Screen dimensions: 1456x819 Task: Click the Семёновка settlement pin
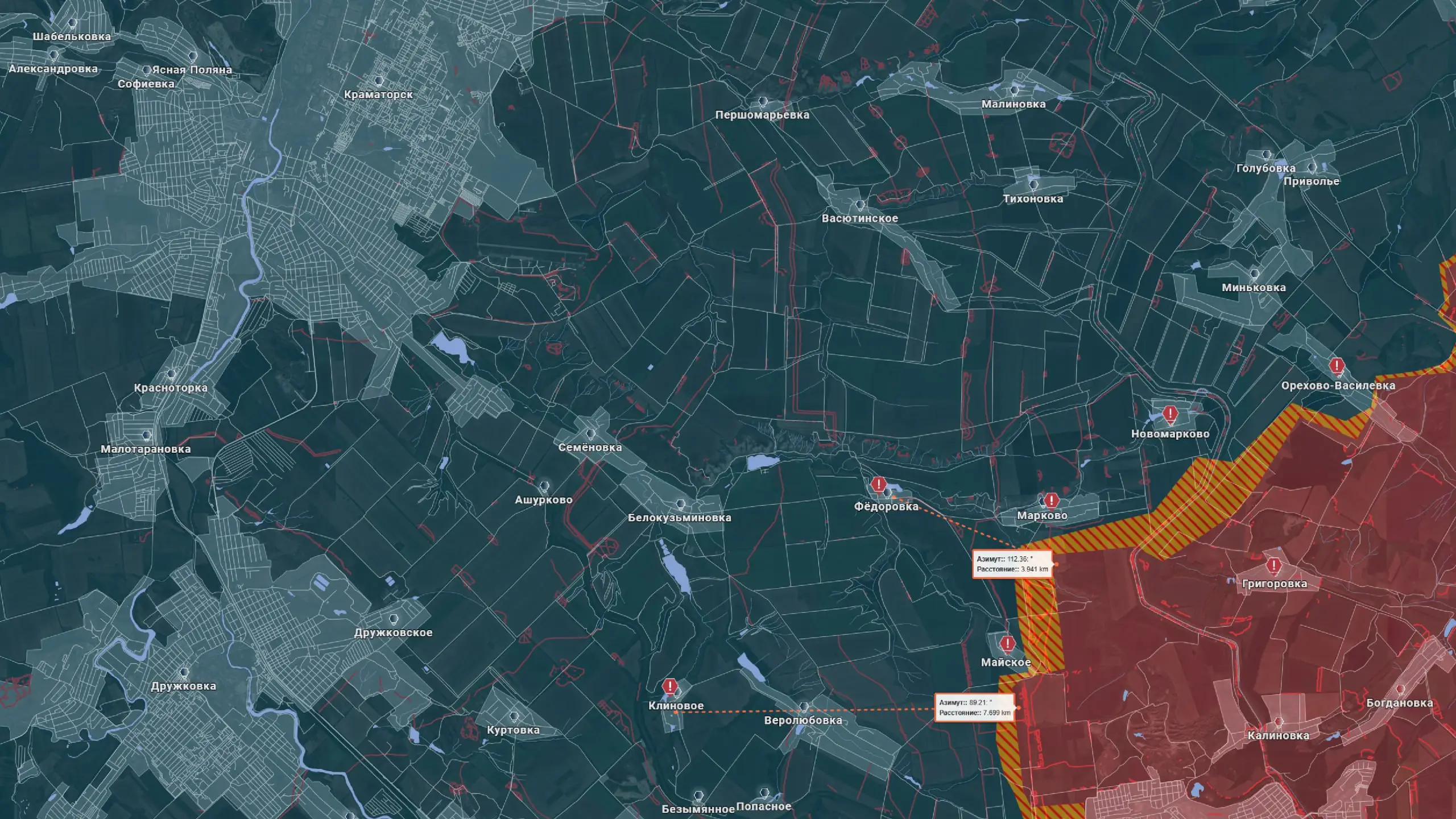(590, 434)
